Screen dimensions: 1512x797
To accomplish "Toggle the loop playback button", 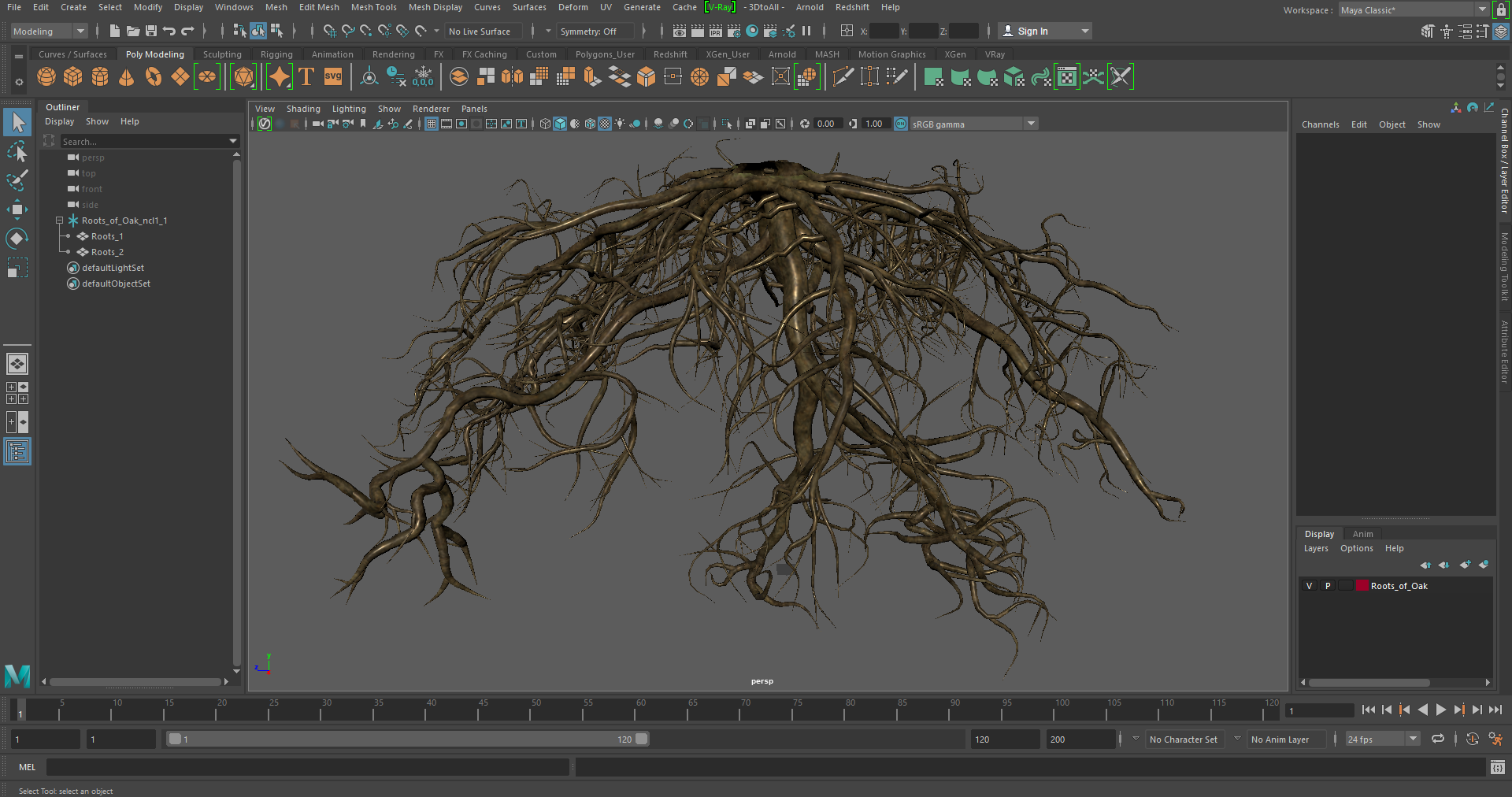I will coord(1438,739).
